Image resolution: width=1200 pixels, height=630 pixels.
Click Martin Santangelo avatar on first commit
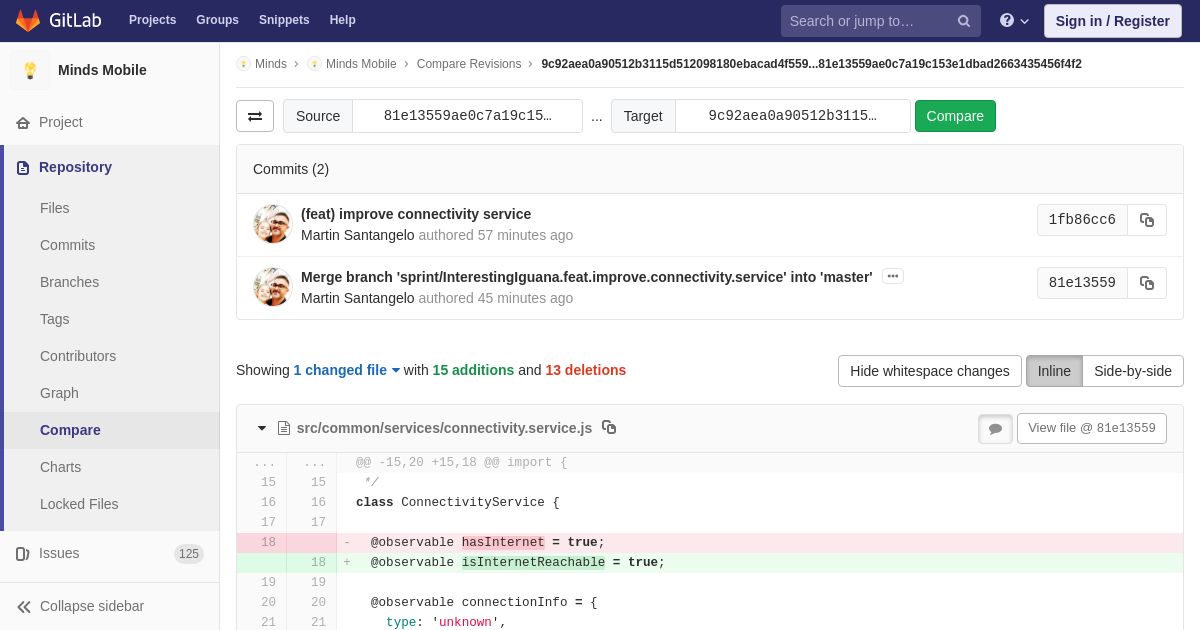272,224
